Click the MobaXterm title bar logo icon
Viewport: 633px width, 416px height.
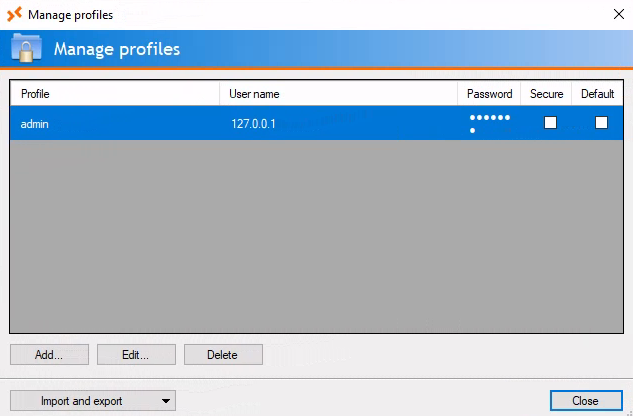coord(15,15)
